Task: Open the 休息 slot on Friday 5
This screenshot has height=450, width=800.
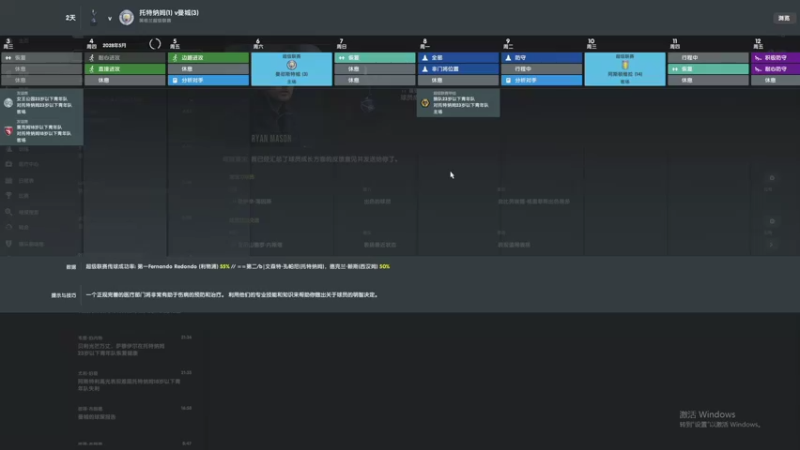Action: tap(208, 69)
